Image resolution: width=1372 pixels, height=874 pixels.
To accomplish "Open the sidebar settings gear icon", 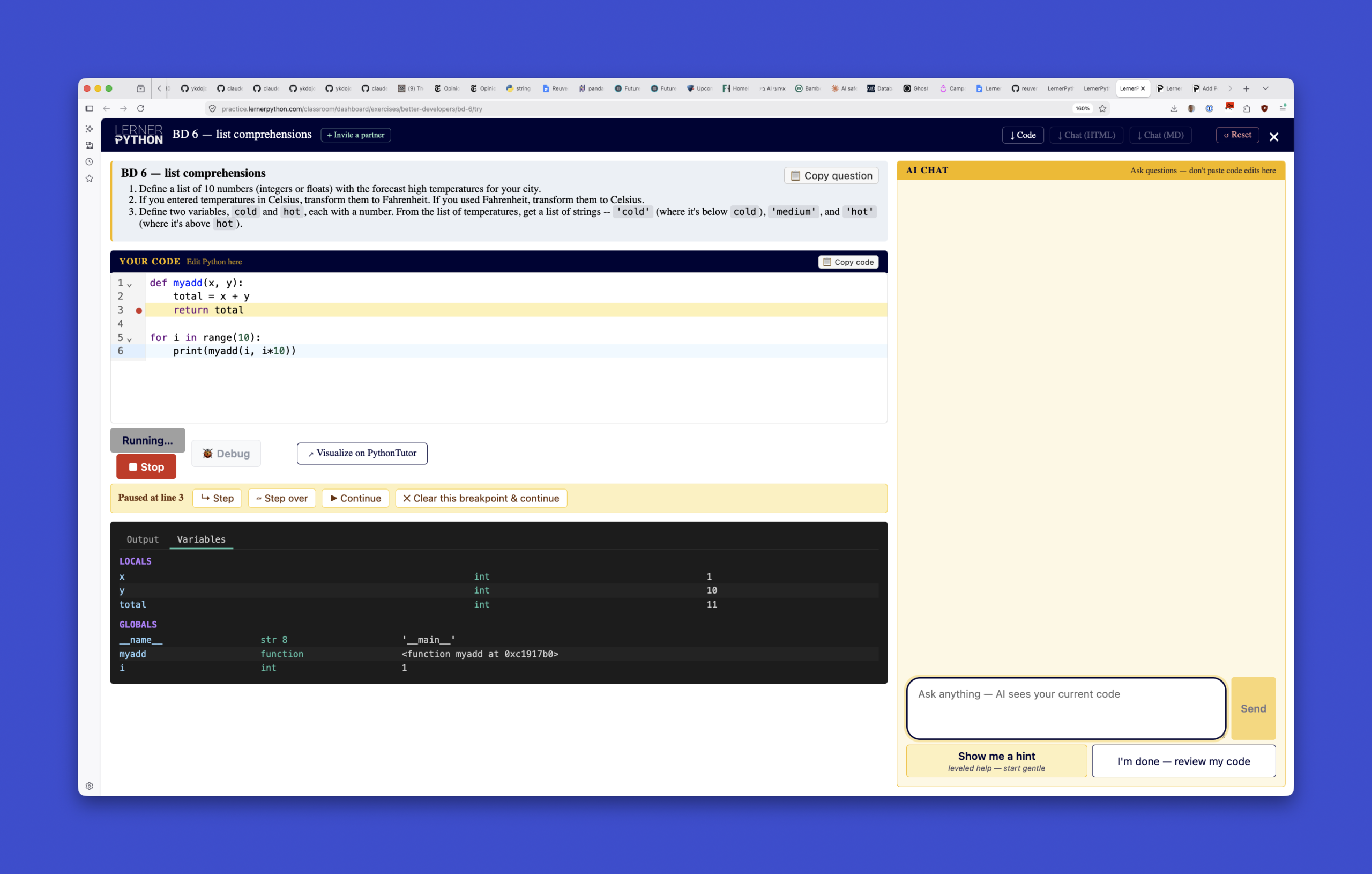I will pyautogui.click(x=90, y=786).
